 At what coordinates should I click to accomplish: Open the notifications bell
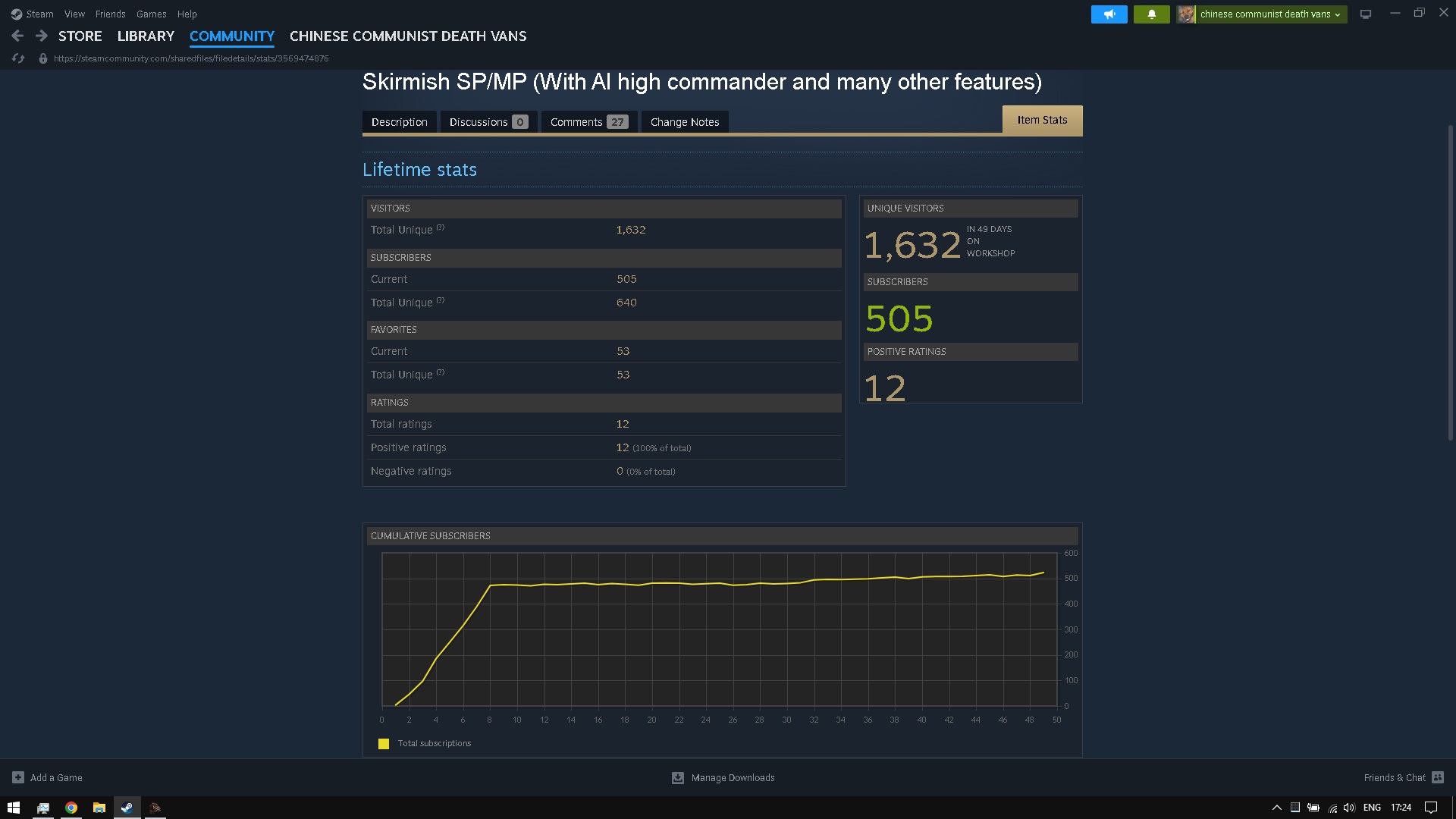1151,14
